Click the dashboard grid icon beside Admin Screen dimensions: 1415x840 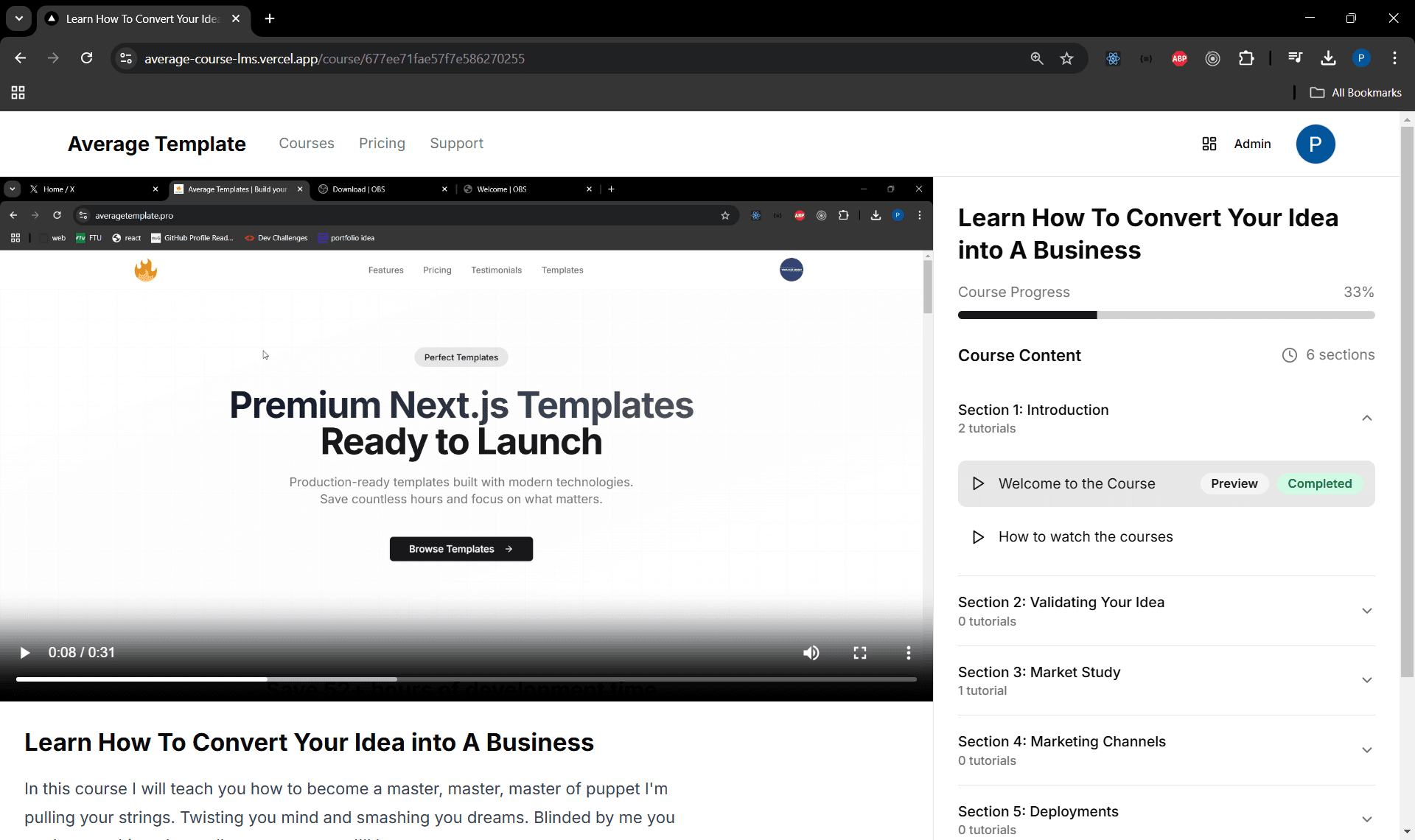click(1209, 144)
